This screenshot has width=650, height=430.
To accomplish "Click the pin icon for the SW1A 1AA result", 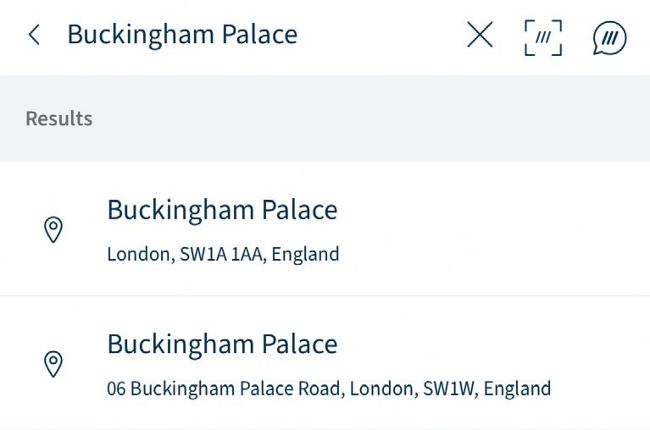I will click(54, 230).
